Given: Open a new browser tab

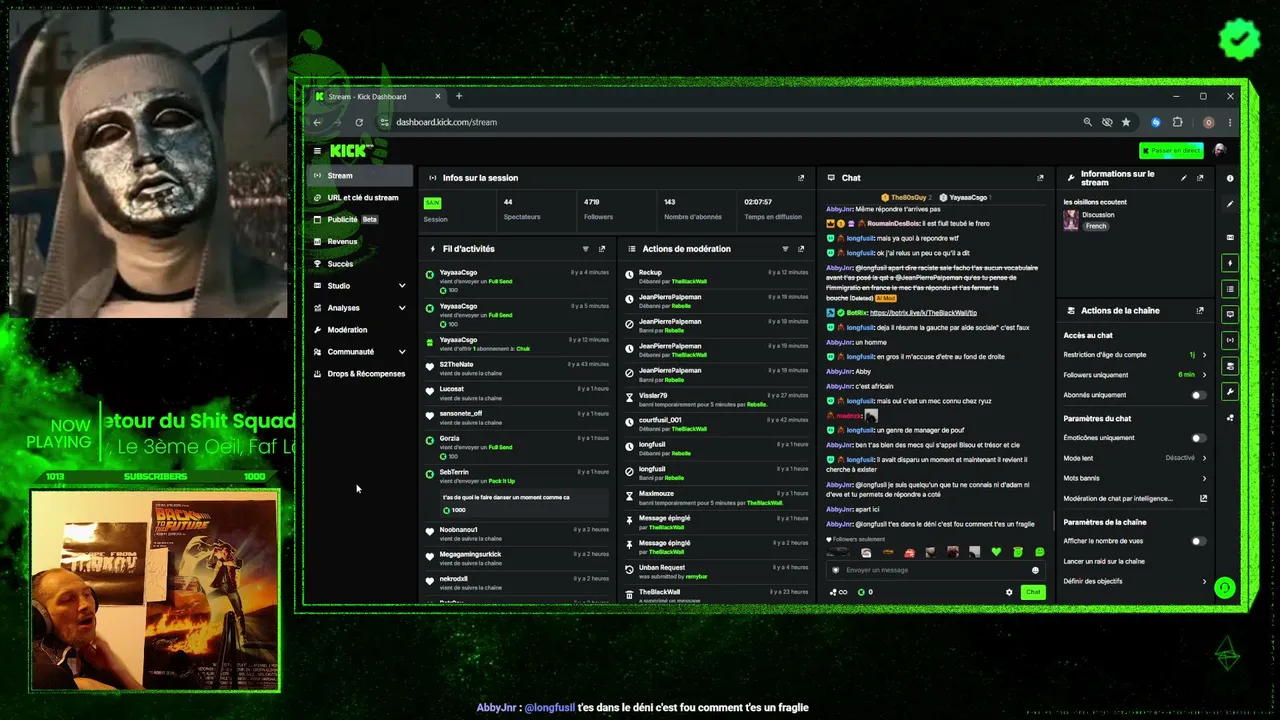Looking at the screenshot, I should (459, 97).
